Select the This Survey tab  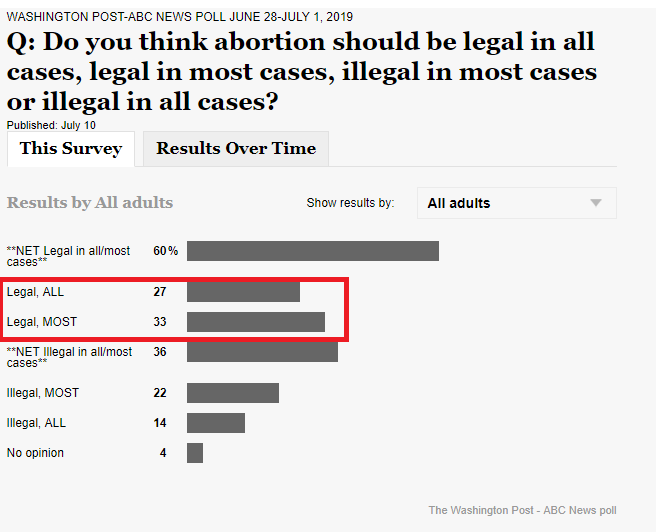point(71,149)
